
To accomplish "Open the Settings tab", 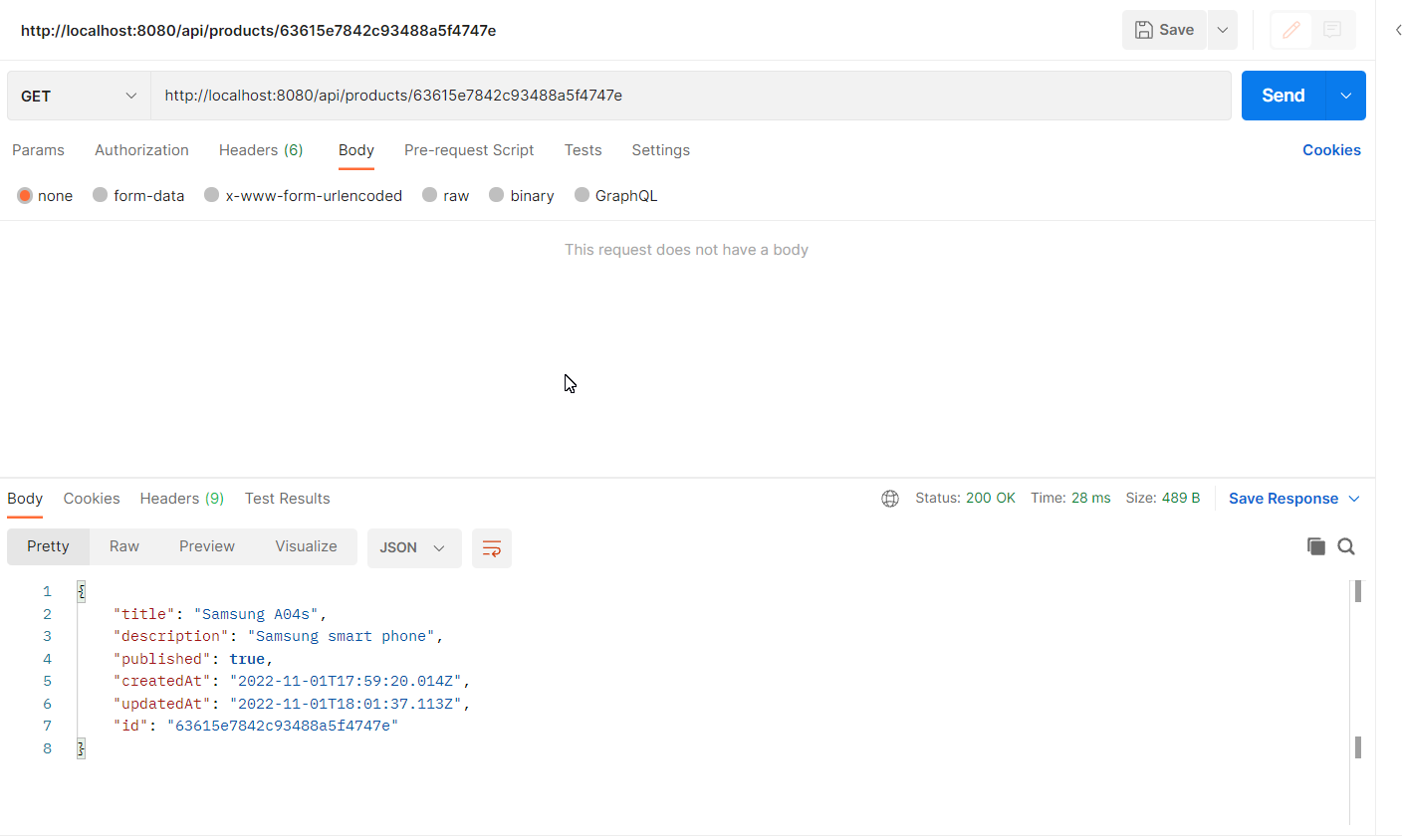I will [661, 150].
